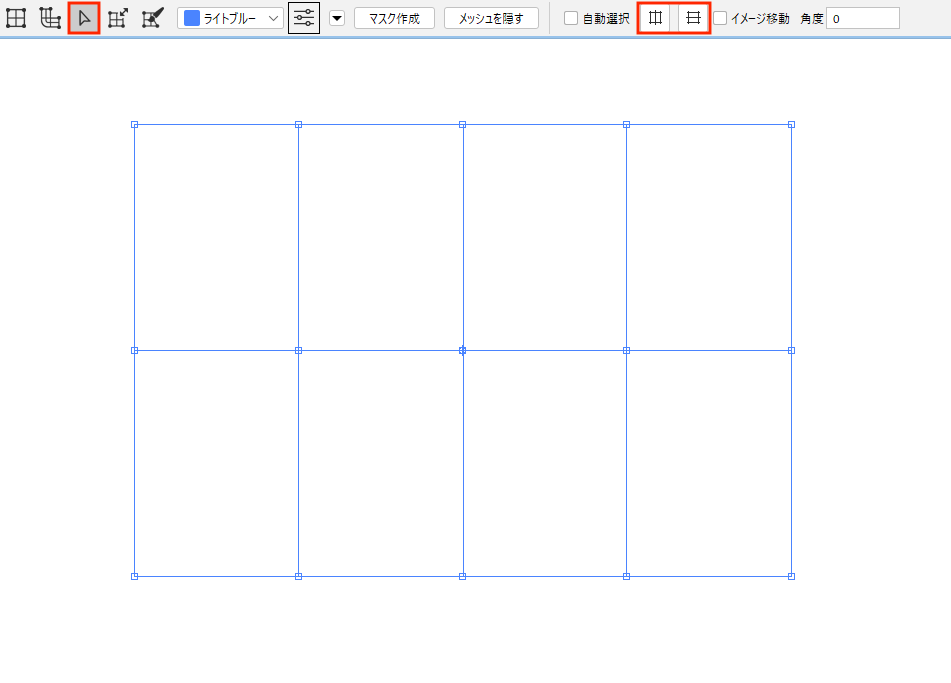Click the vertical lines mesh icon
Viewport: 951px width, 683px height.
655,18
